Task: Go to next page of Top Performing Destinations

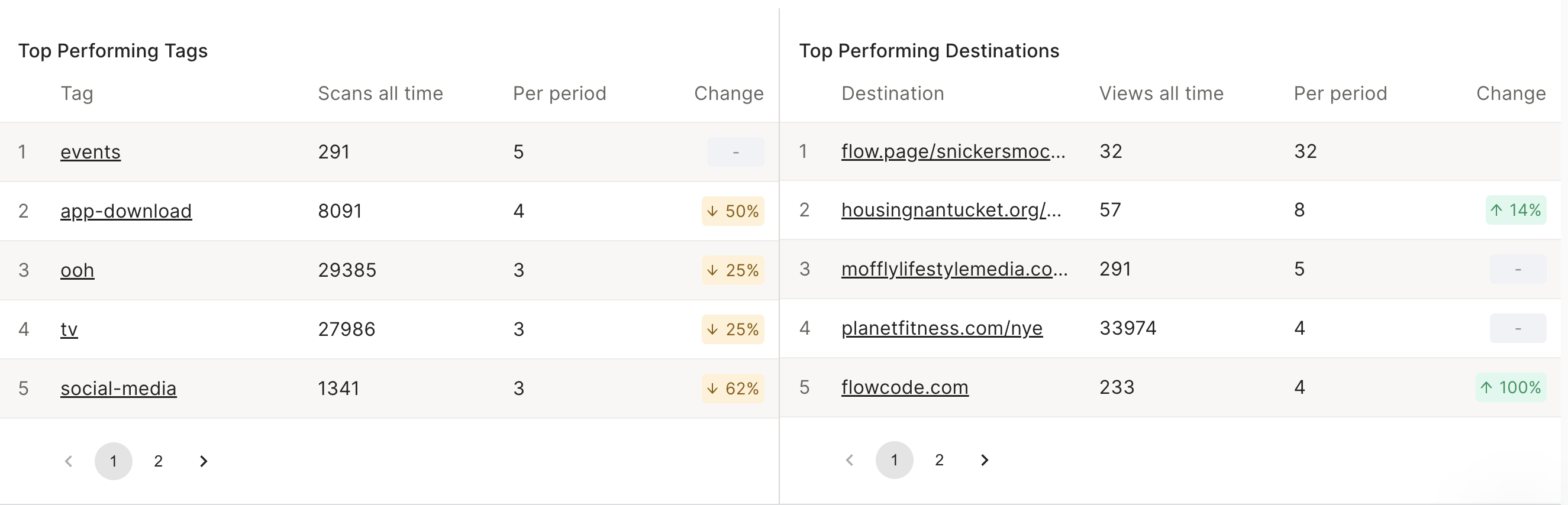Action: coord(984,461)
